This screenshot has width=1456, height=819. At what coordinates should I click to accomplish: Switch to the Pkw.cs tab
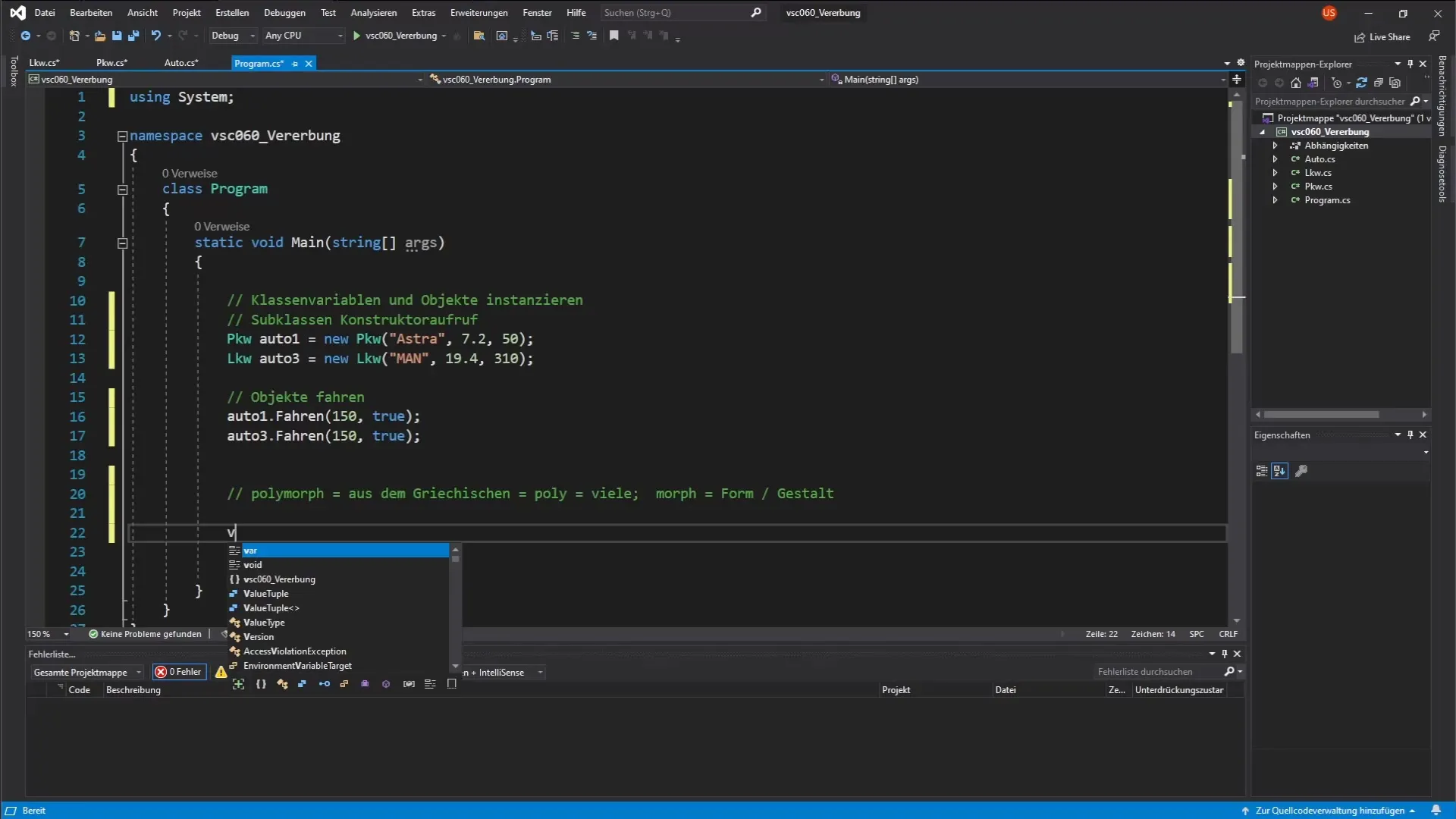coord(111,63)
